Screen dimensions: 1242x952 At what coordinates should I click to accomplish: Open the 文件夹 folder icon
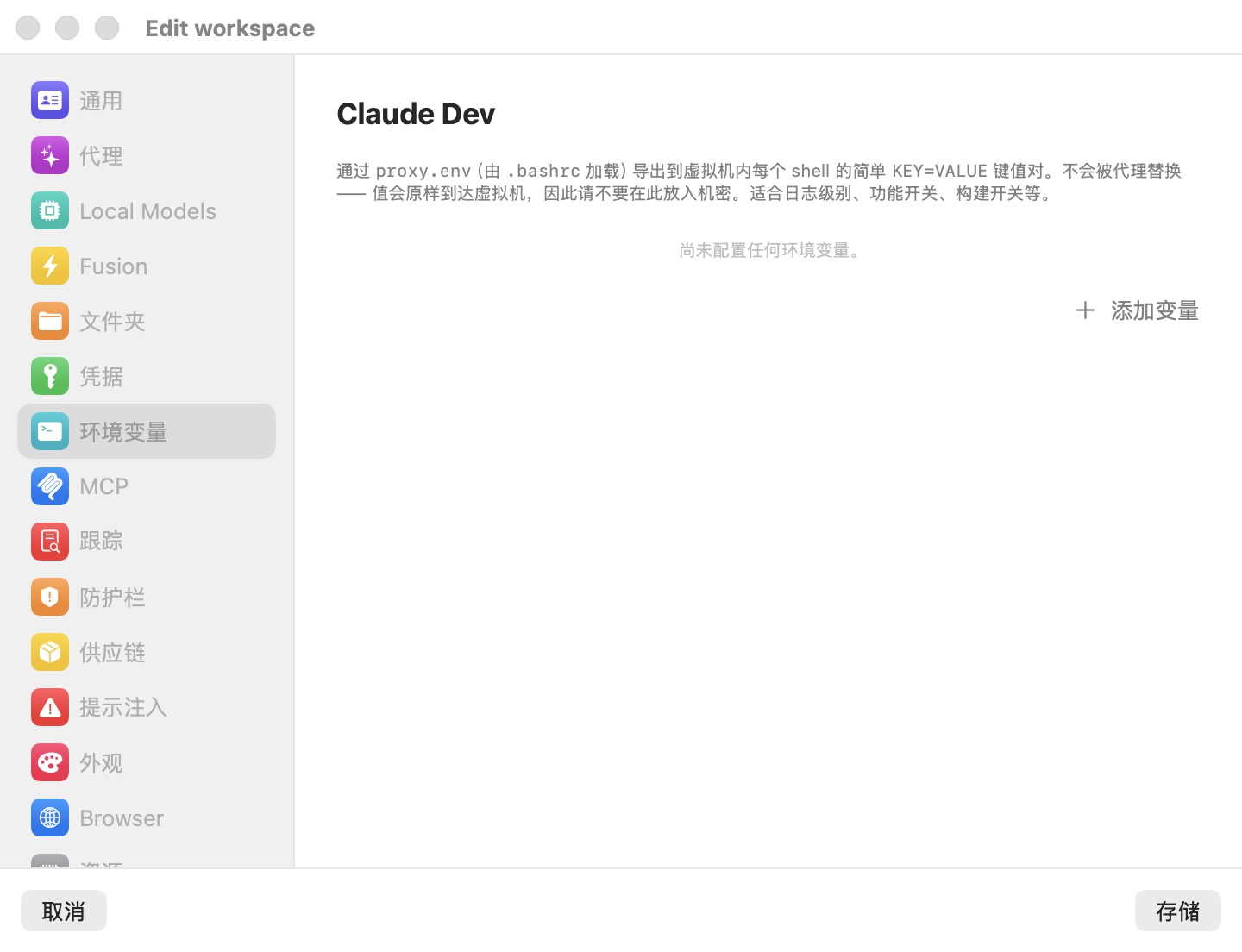[x=50, y=321]
